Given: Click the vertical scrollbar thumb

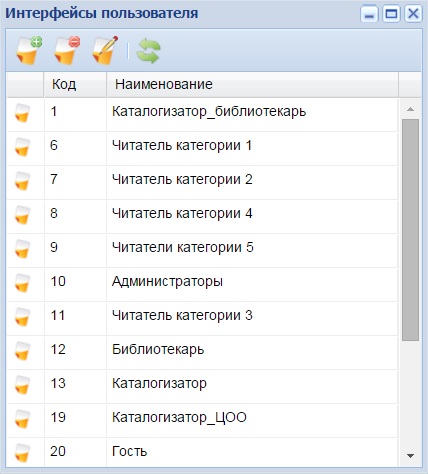Looking at the screenshot, I should [410, 230].
